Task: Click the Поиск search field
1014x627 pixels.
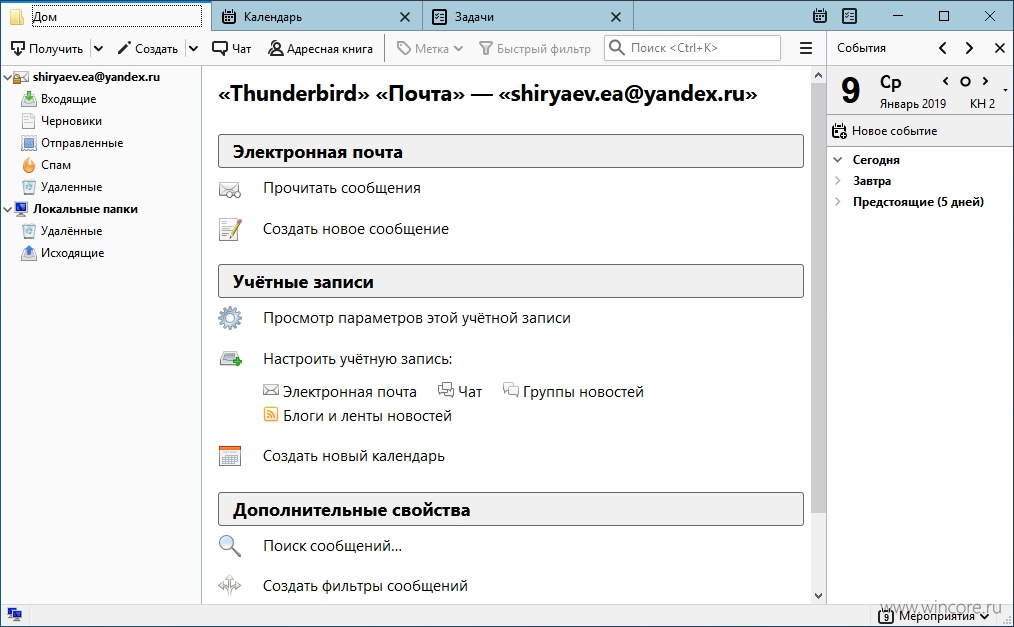Action: [x=692, y=48]
